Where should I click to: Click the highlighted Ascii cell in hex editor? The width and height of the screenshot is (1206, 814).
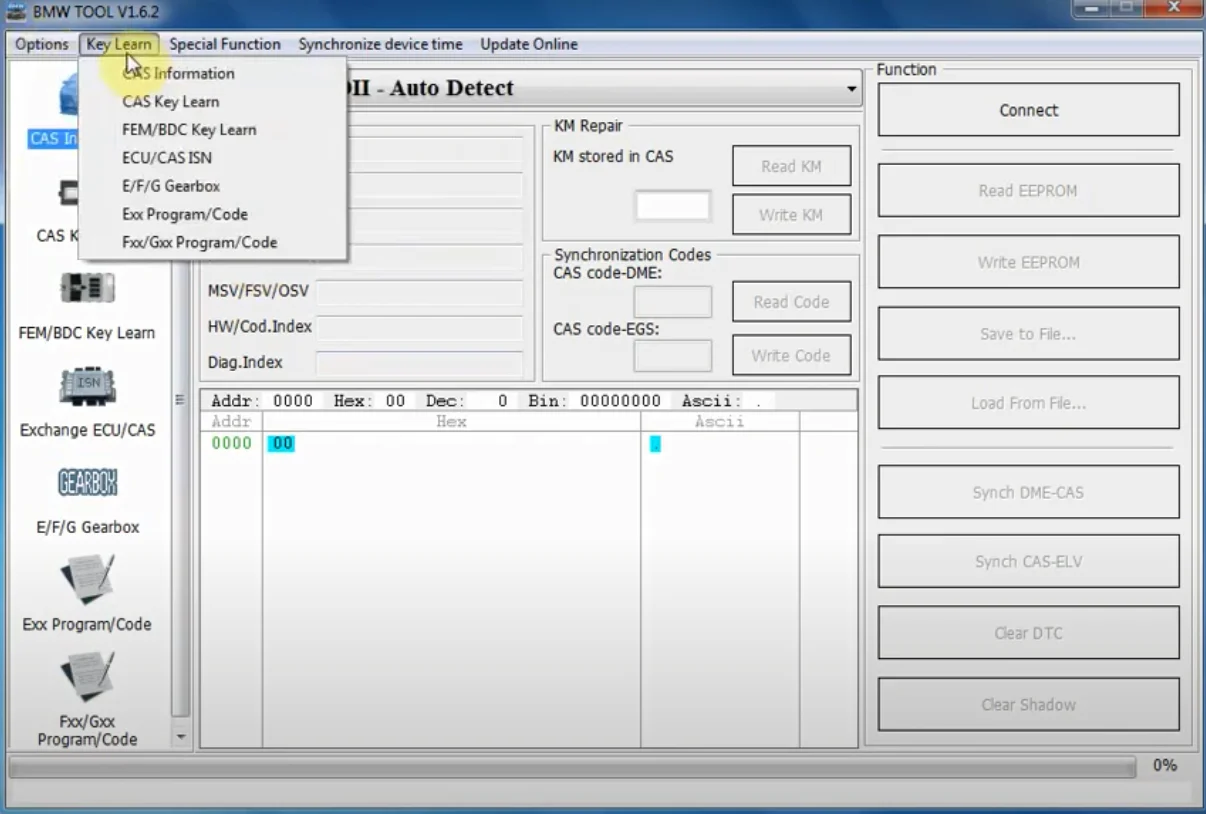pos(655,444)
